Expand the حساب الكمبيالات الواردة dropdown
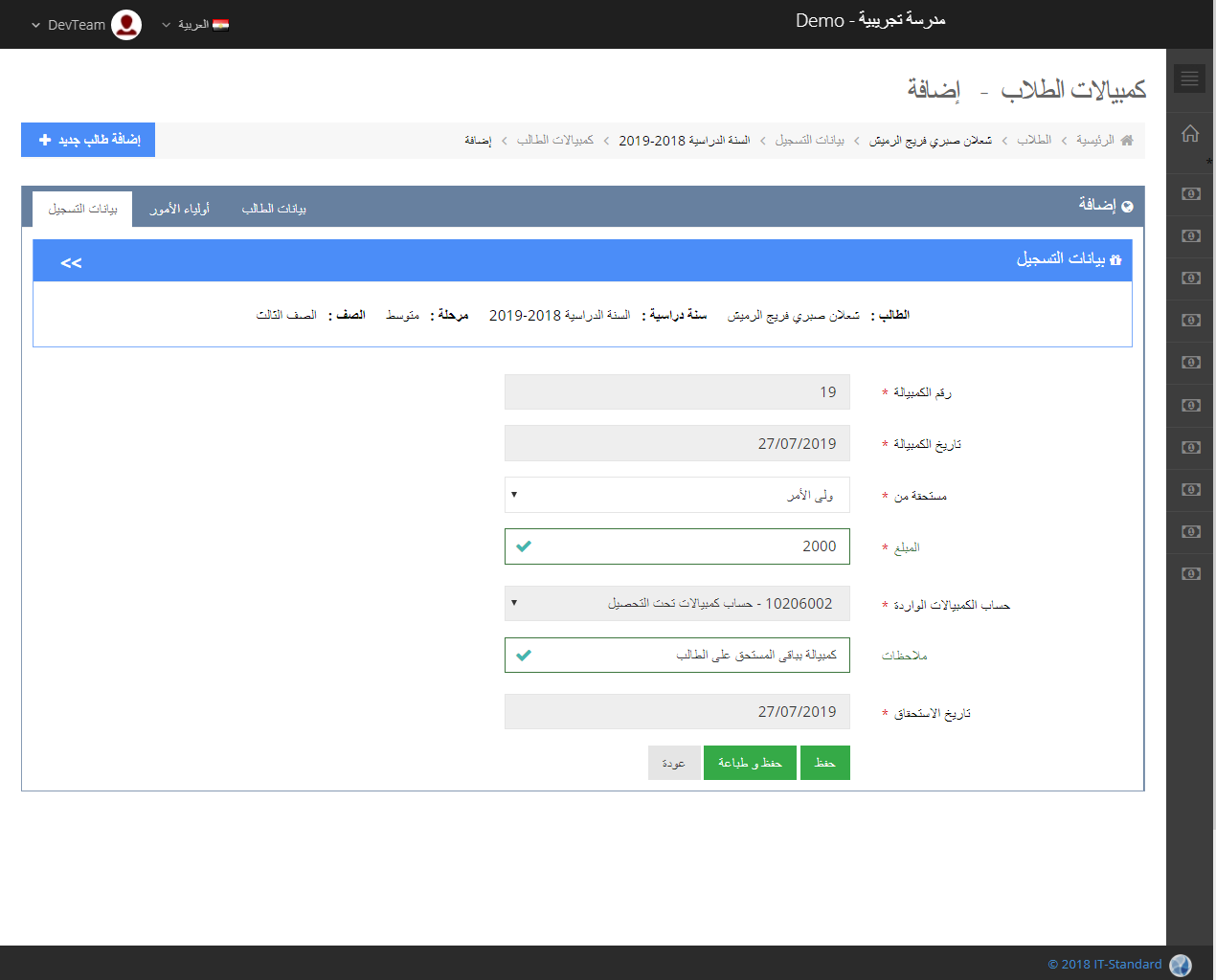Screen dimensions: 1216x980 pos(677,604)
